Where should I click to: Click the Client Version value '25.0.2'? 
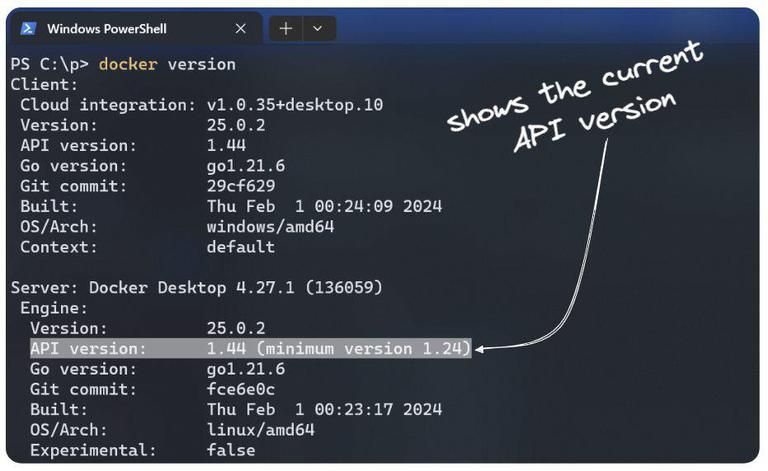pos(236,125)
